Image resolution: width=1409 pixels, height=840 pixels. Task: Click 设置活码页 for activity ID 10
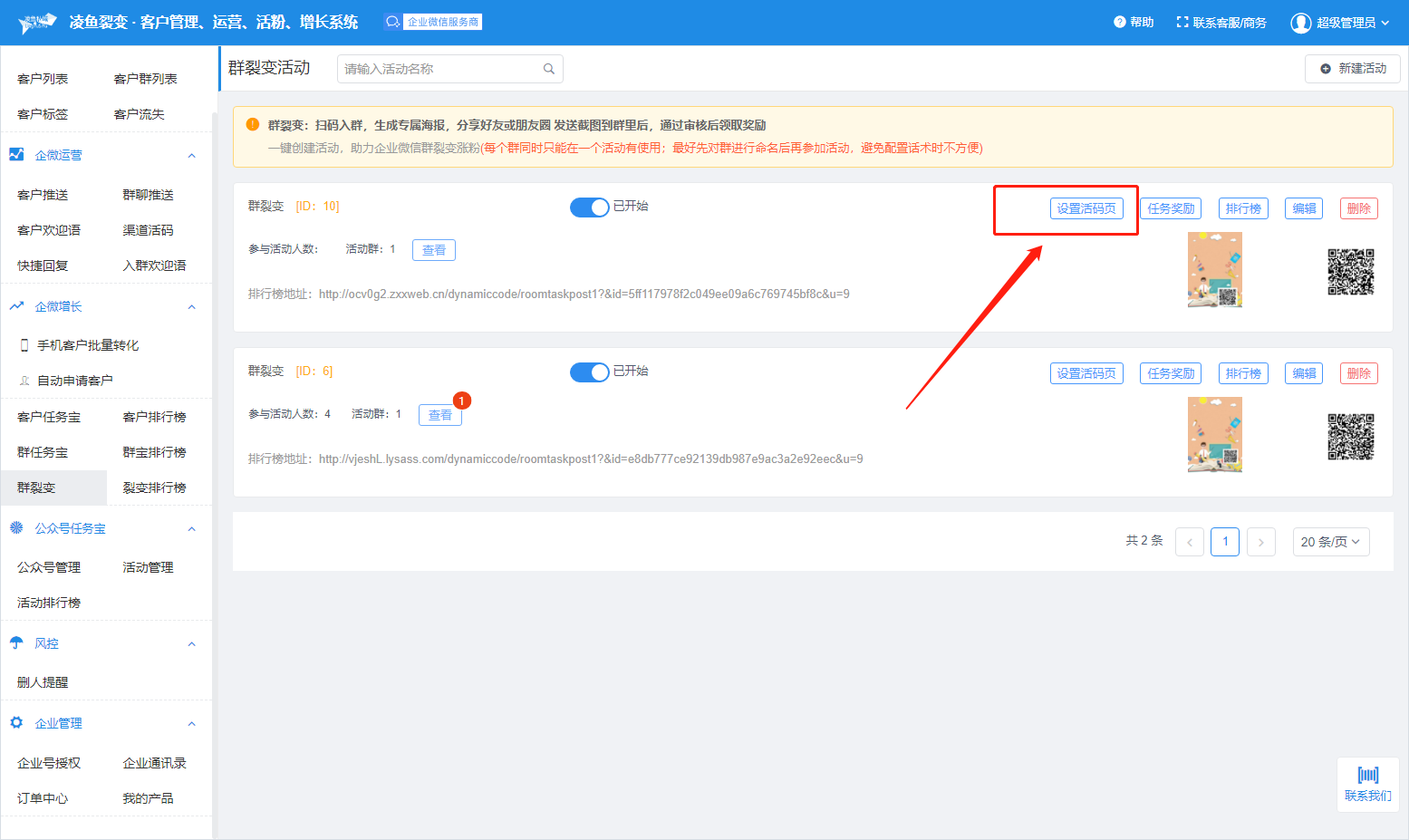coord(1086,208)
